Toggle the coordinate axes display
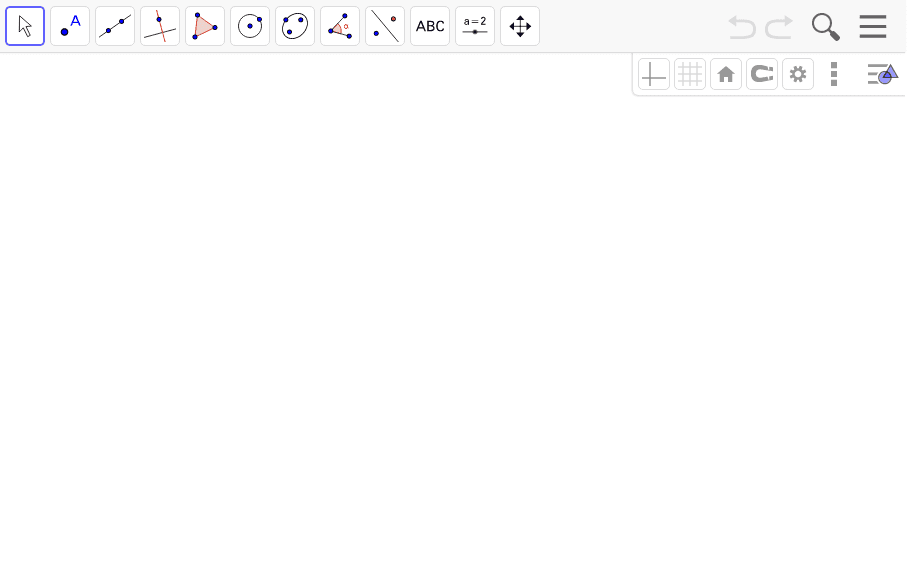 click(x=654, y=74)
